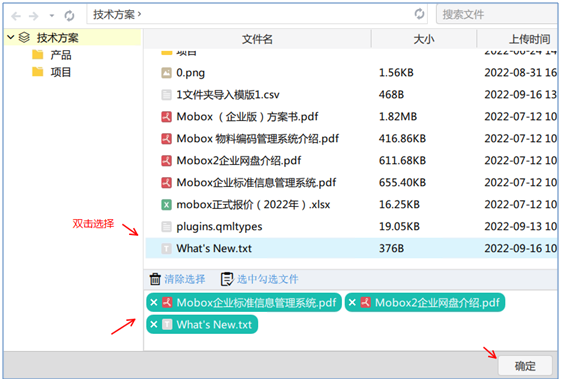The width and height of the screenshot is (564, 381).
Task: Select the 0.png image file icon
Action: coord(166,73)
